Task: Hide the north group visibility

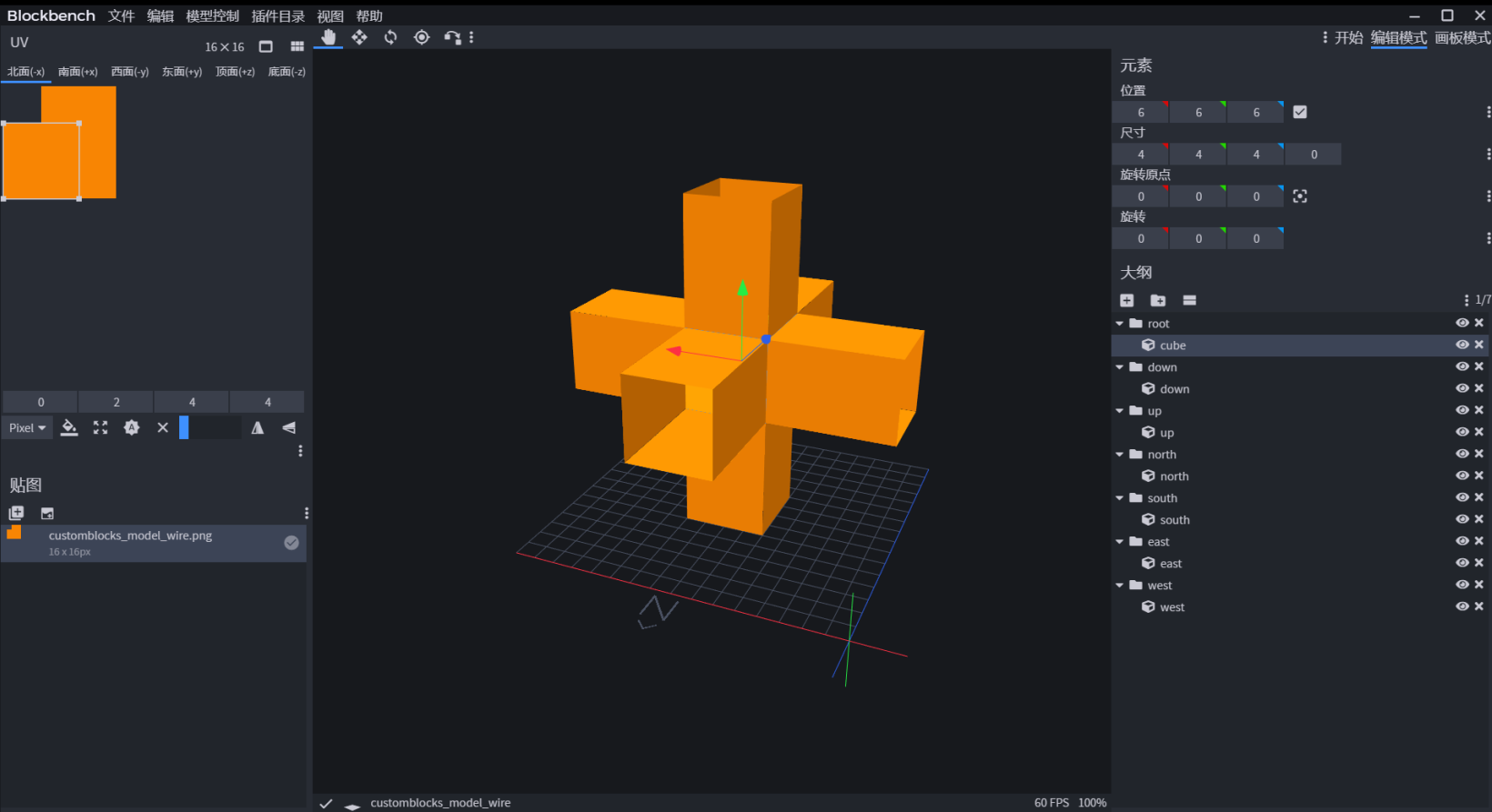Action: 1462,454
